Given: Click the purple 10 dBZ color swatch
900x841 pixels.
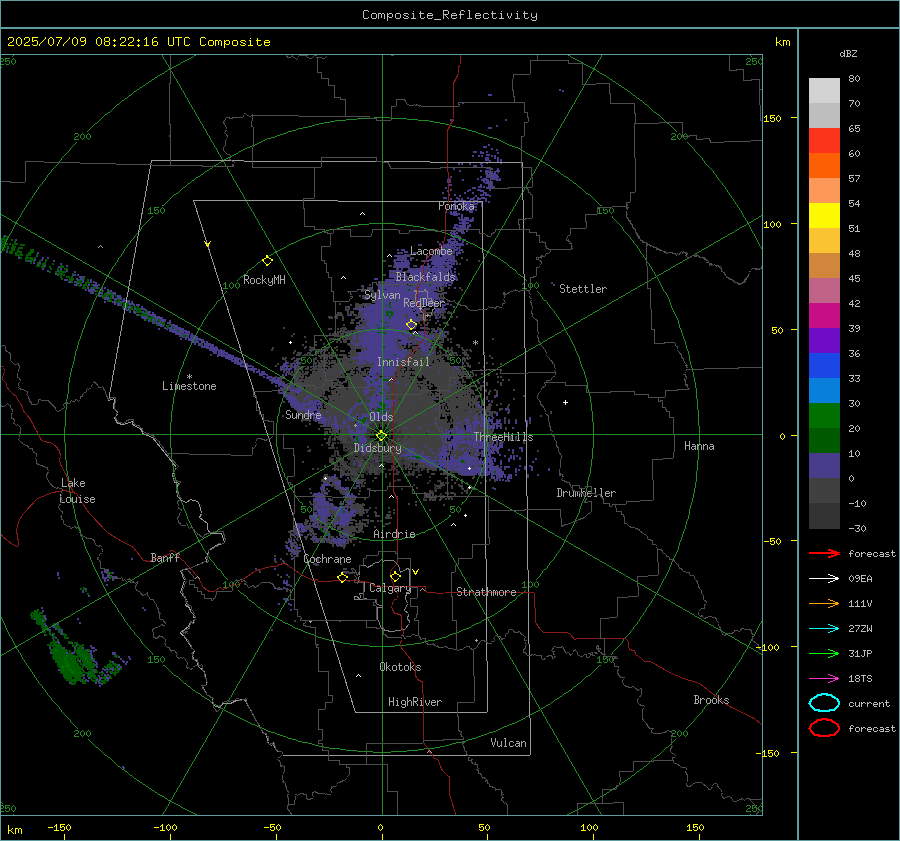Looking at the screenshot, I should click(824, 465).
